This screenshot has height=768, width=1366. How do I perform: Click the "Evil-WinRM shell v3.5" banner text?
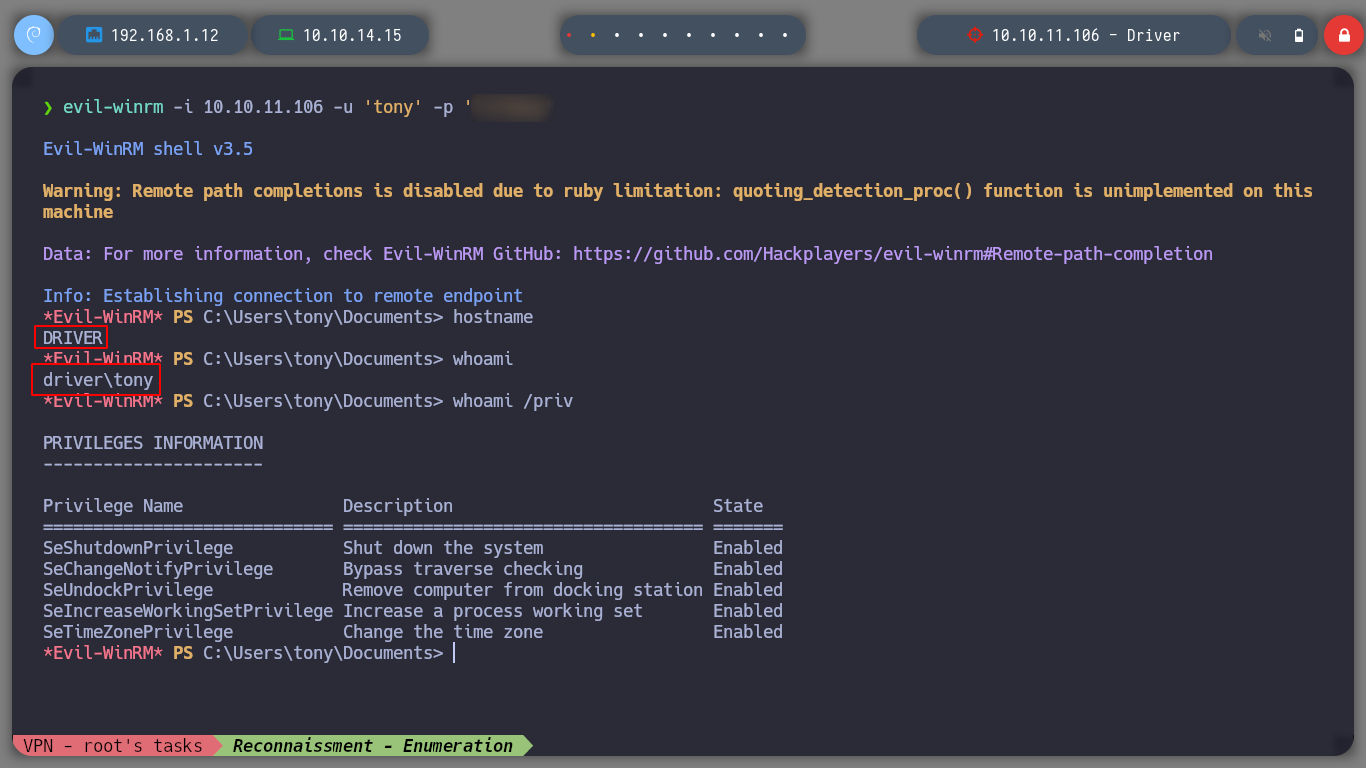148,149
